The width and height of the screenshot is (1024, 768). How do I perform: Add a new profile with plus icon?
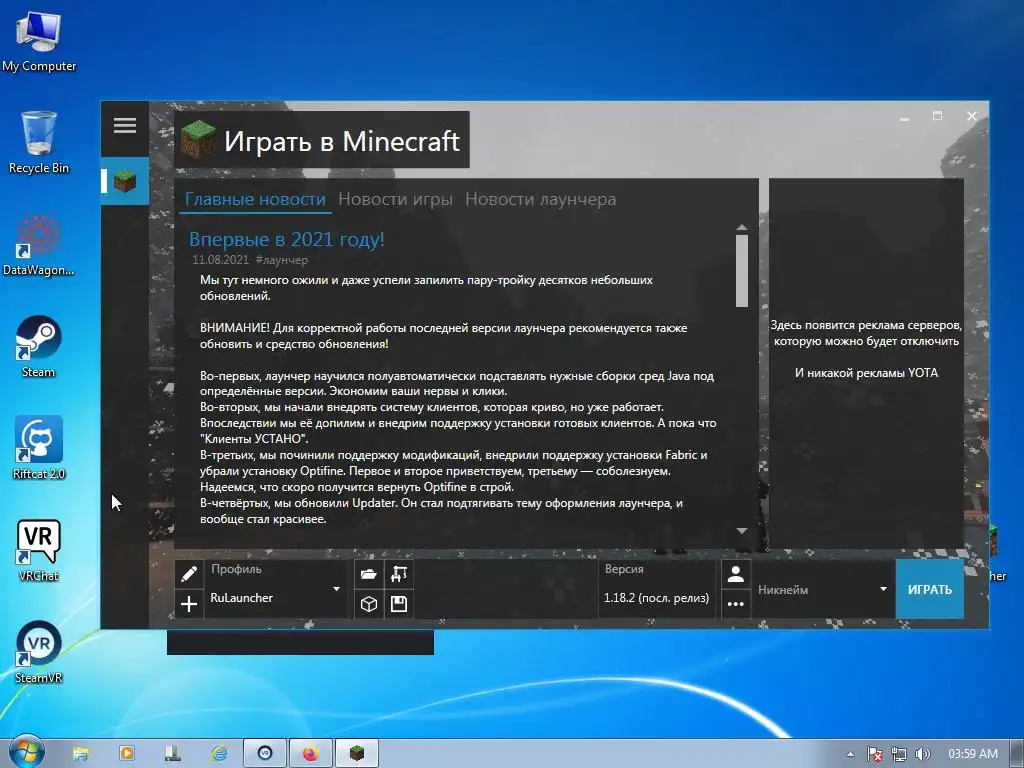click(x=189, y=603)
